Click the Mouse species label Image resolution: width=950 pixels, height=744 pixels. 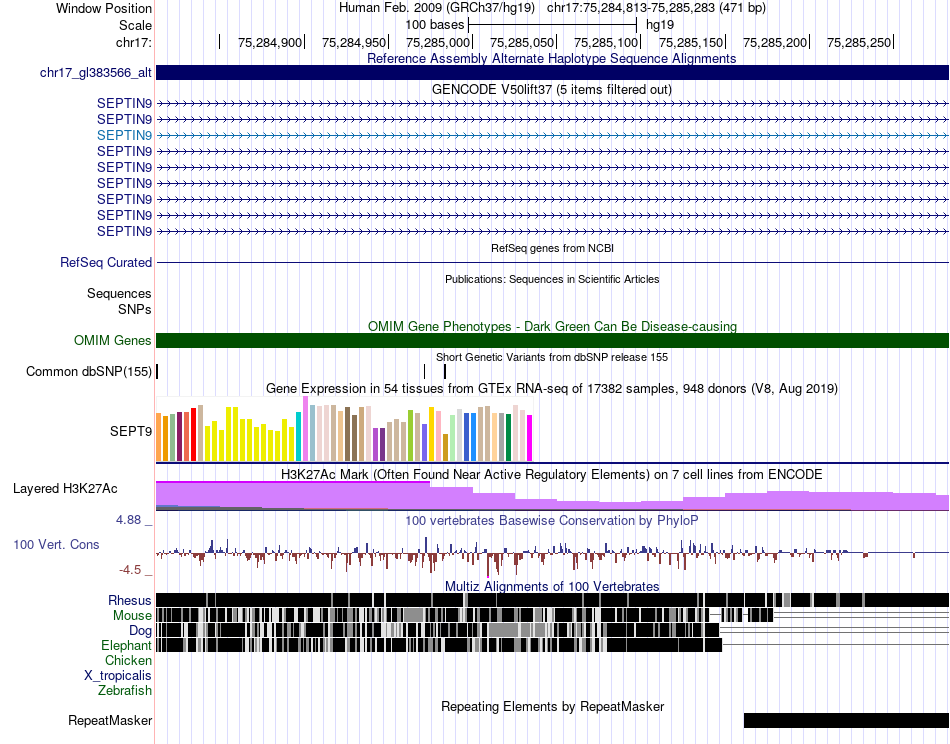pyautogui.click(x=132, y=616)
